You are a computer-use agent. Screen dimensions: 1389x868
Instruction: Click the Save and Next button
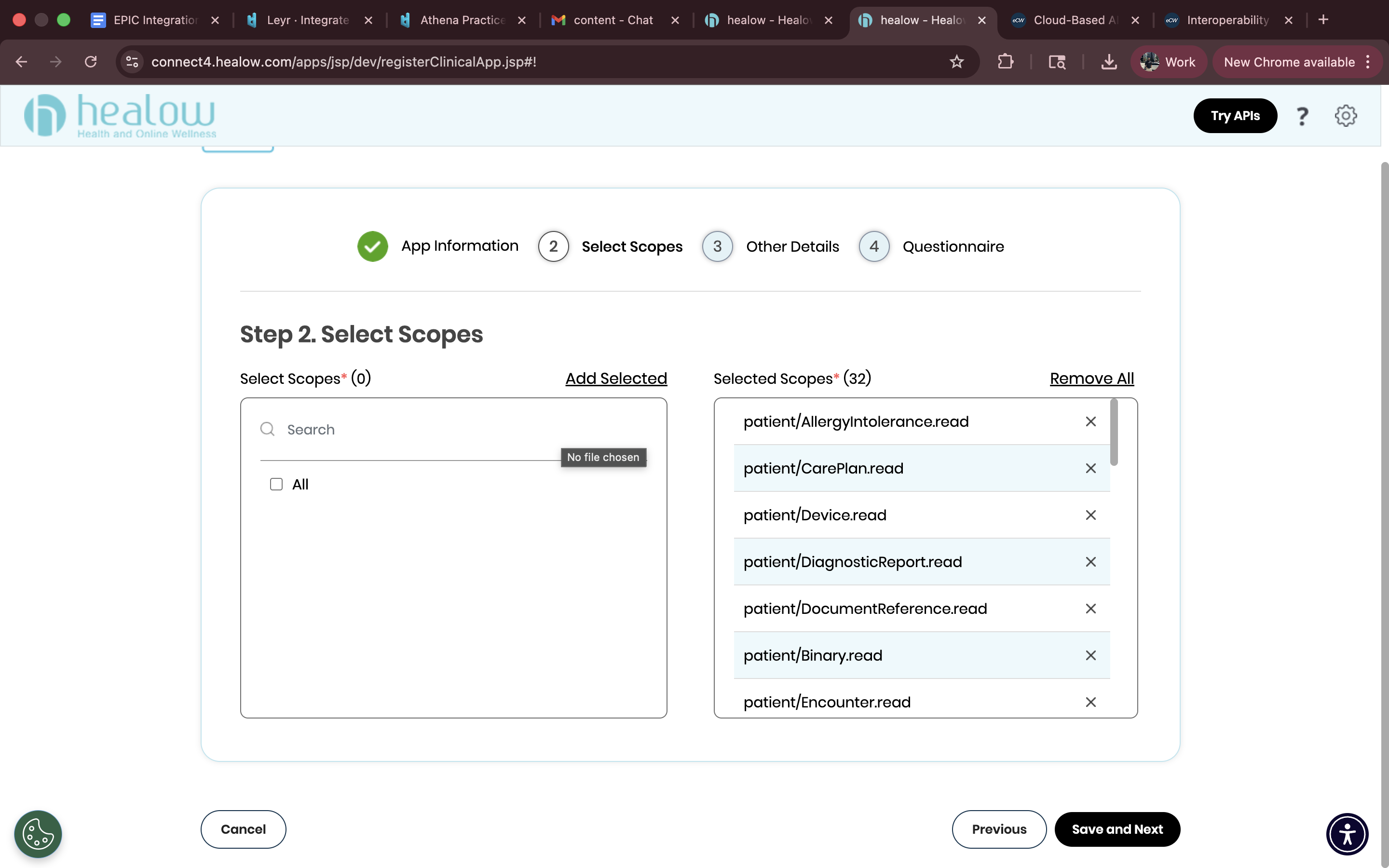click(x=1117, y=829)
